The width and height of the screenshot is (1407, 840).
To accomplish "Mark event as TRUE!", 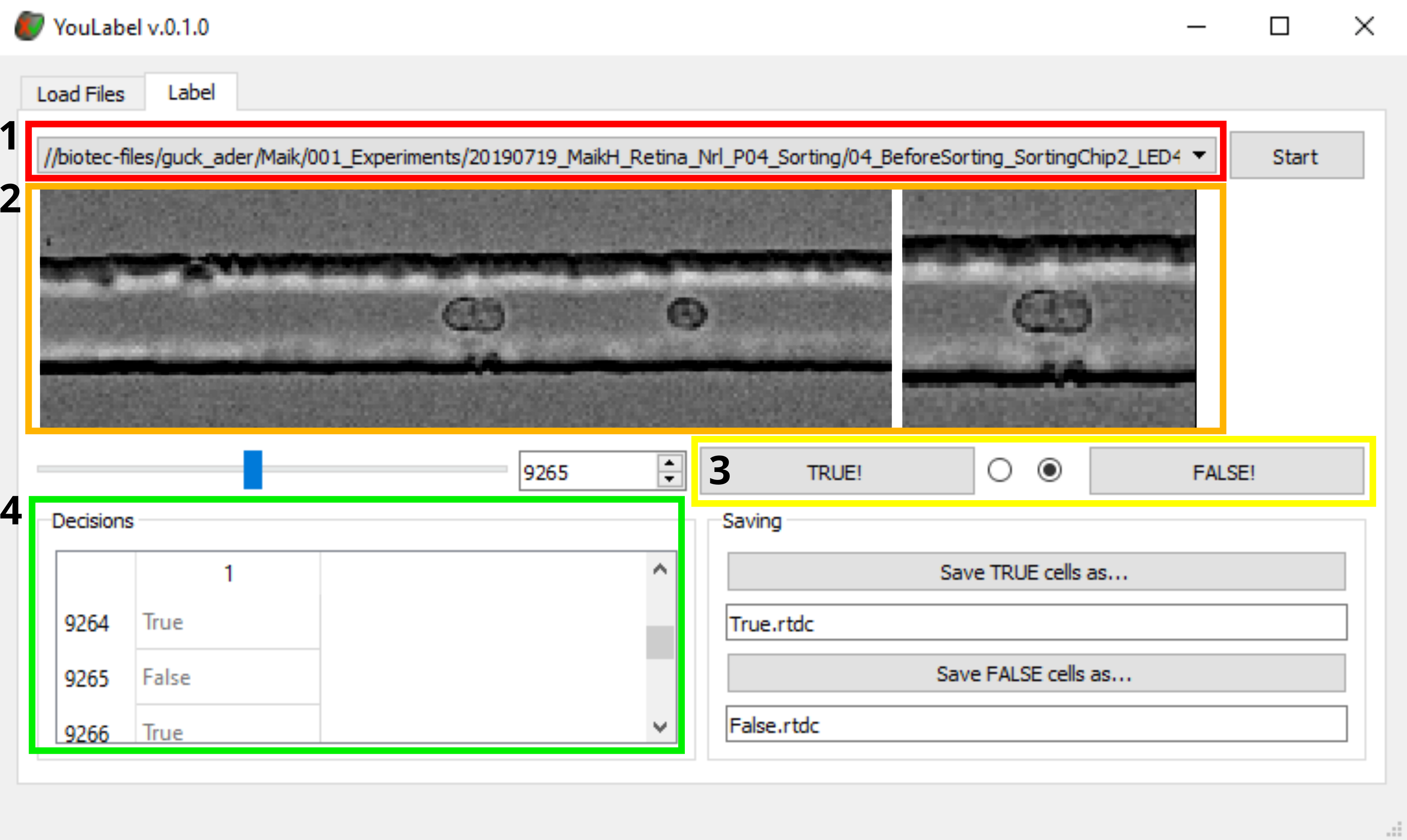I will [x=836, y=472].
